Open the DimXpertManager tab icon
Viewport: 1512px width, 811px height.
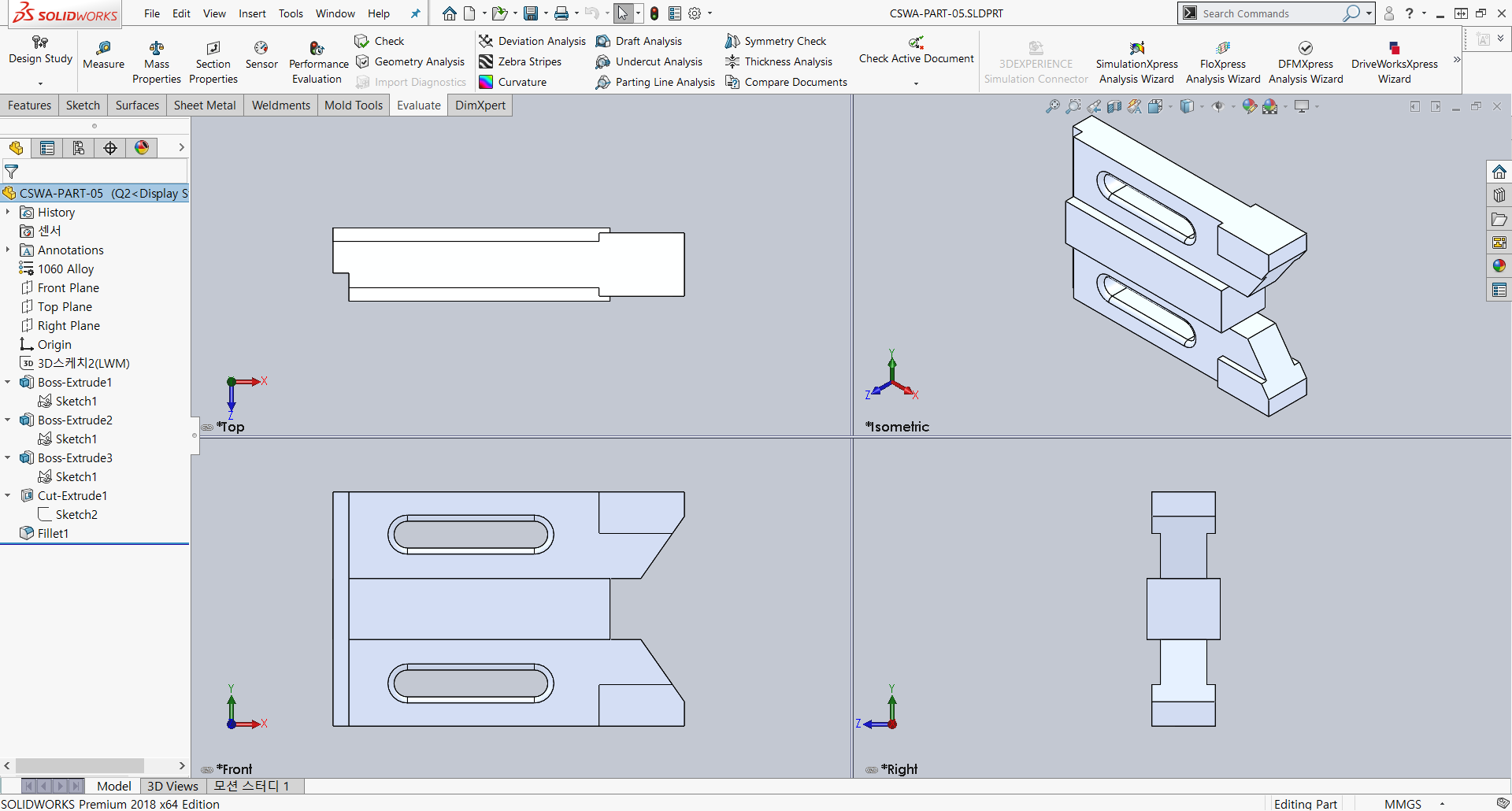(x=110, y=147)
